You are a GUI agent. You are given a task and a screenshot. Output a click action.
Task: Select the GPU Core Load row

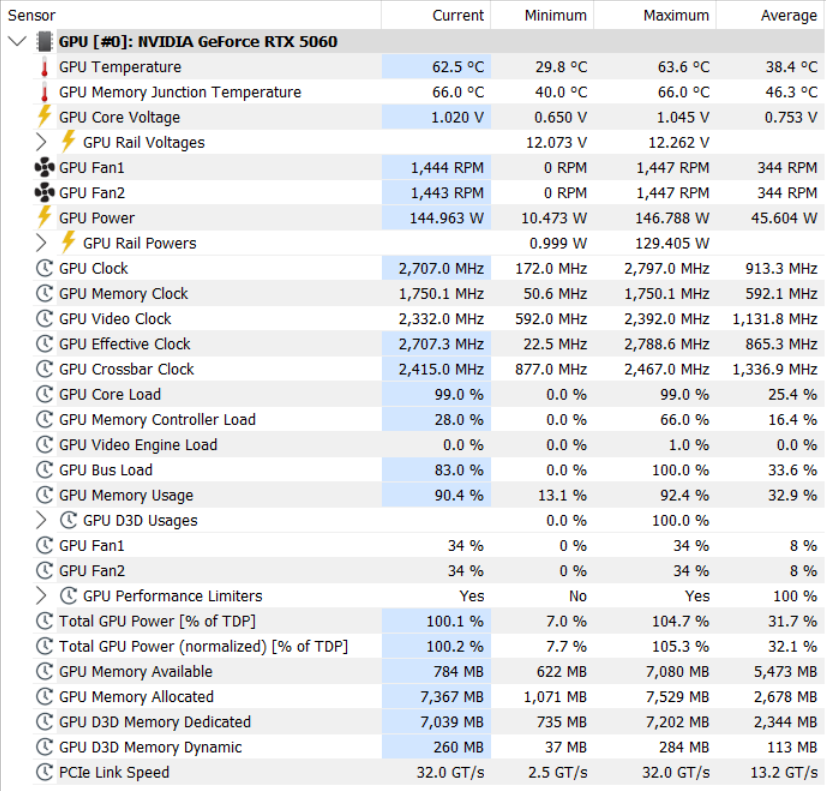[429, 394]
